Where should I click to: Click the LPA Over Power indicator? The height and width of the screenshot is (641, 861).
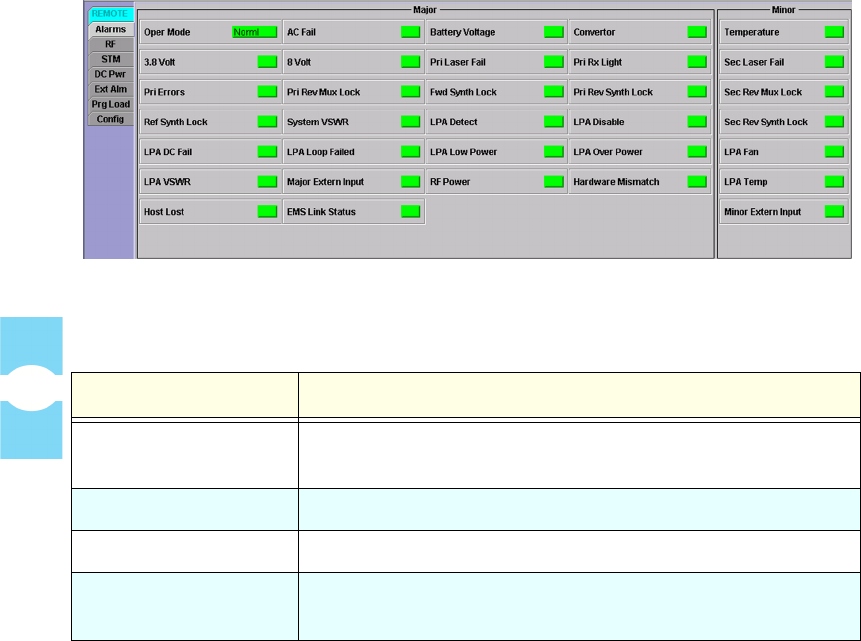pyautogui.click(x=697, y=152)
